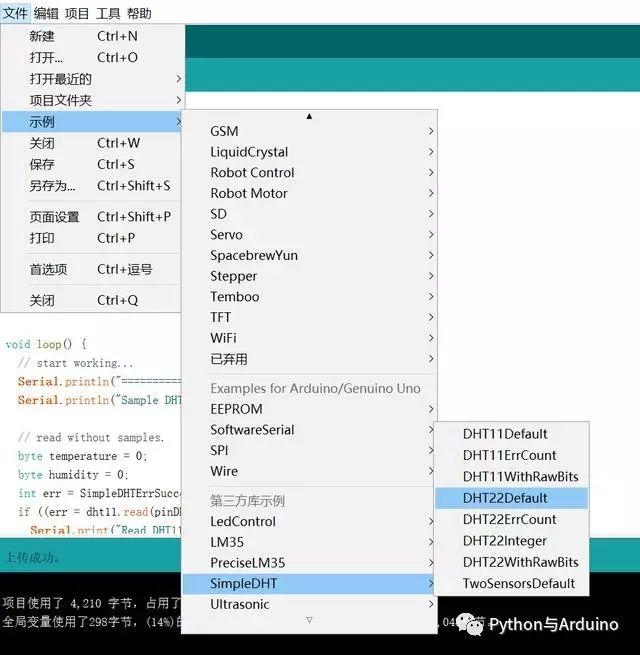Expand Wire examples submenu
This screenshot has width=640, height=655.
tap(310, 471)
